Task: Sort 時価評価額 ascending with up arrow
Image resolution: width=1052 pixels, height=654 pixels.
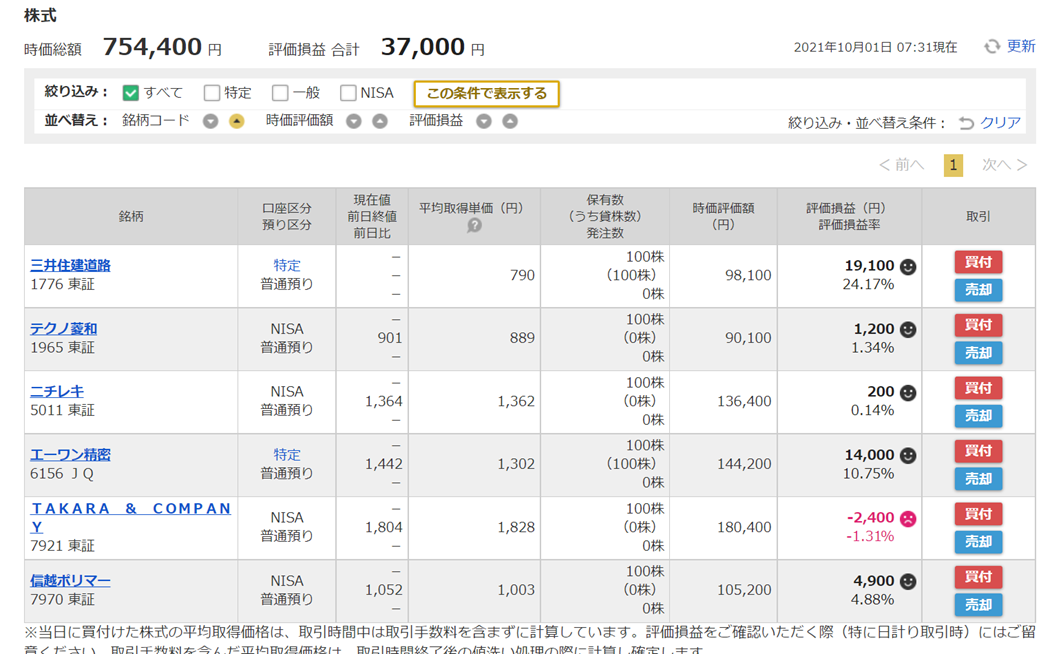Action: point(380,121)
